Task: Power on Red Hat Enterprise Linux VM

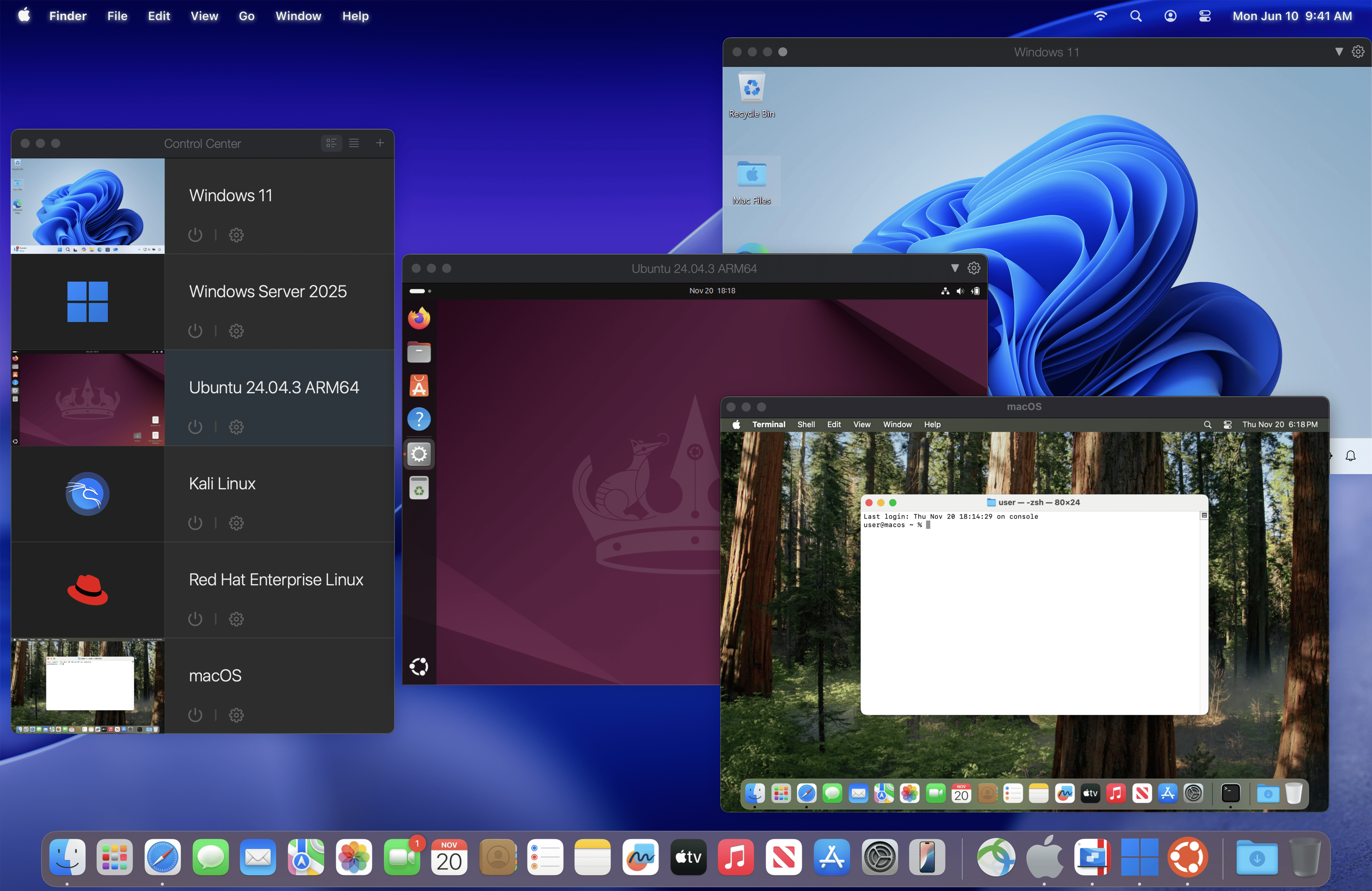Action: point(195,619)
